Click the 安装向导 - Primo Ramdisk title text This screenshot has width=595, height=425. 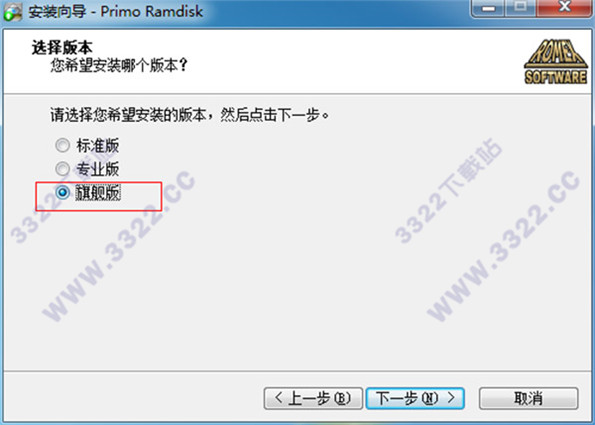coord(116,11)
